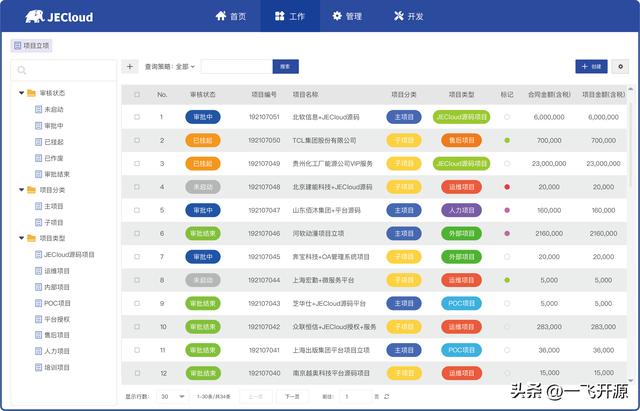Click the red mark dot in row 4
640x411 pixels.
[507, 187]
